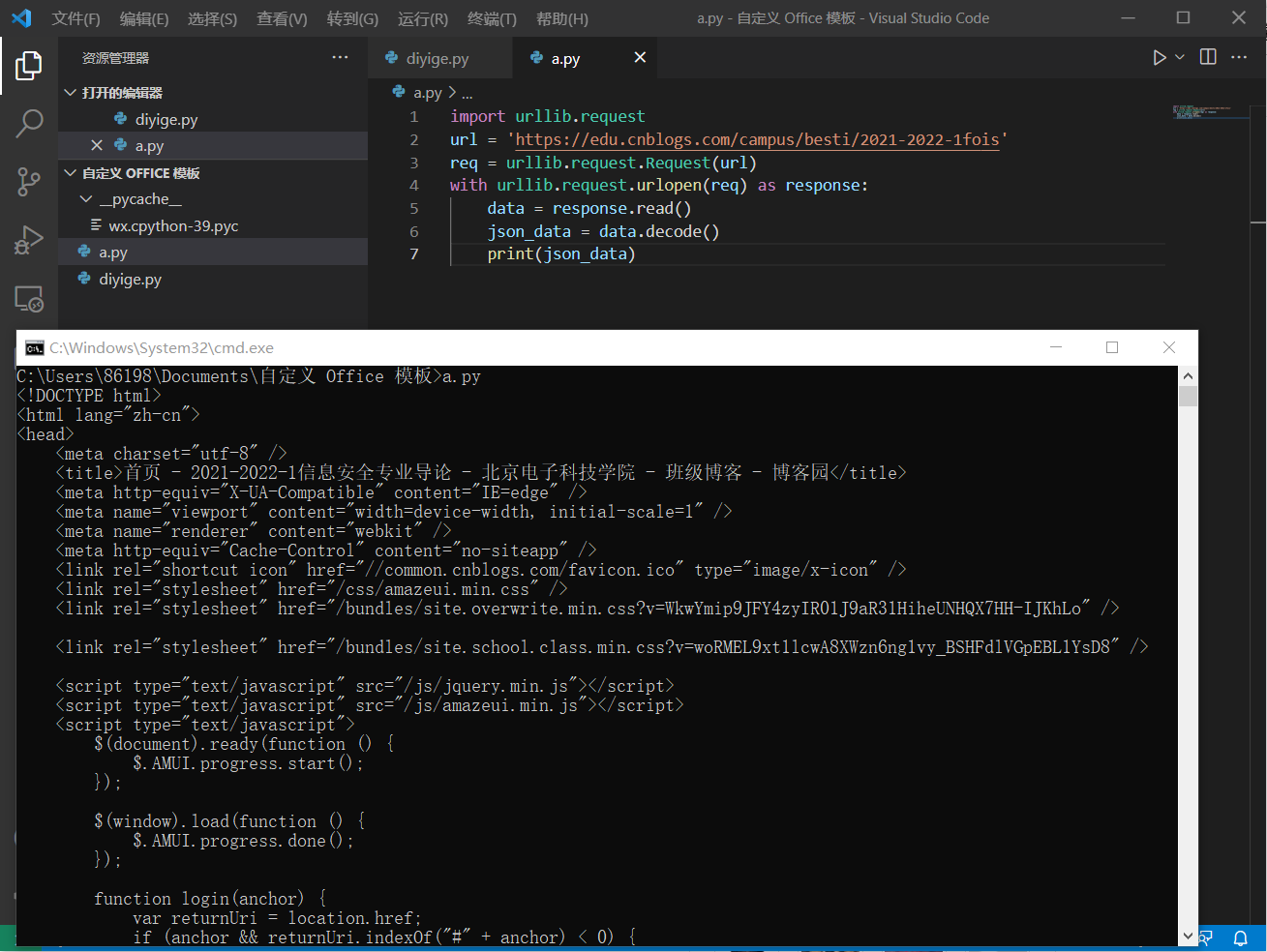
Task: Open wx.cpython-39.pyc in the file tree
Action: point(213,225)
